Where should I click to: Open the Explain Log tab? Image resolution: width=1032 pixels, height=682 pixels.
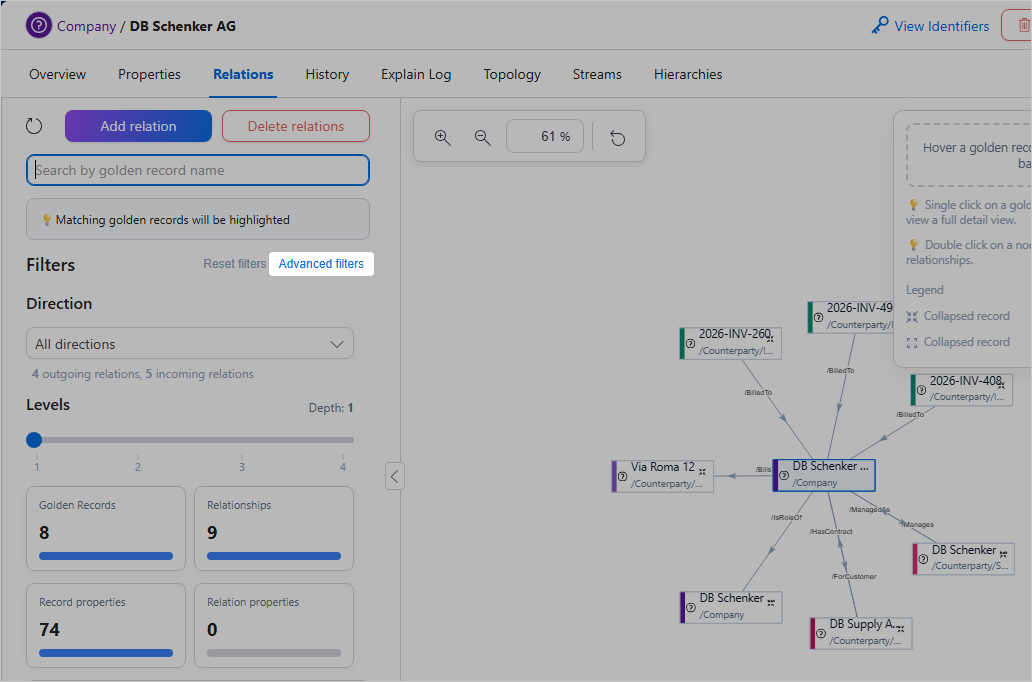[x=416, y=74]
